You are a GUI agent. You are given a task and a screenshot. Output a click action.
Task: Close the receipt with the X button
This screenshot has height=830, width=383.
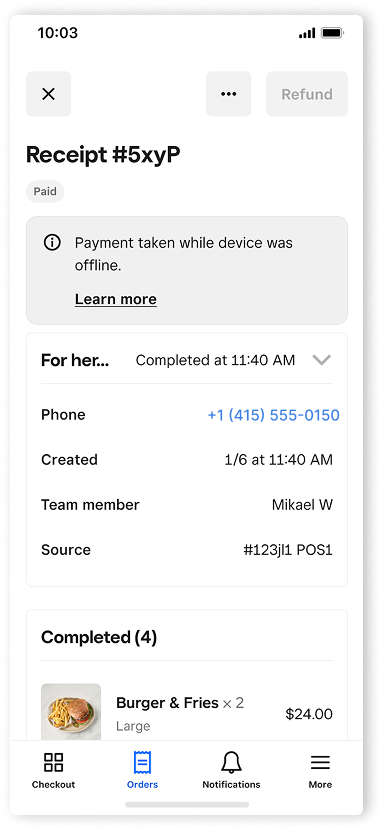coord(48,94)
